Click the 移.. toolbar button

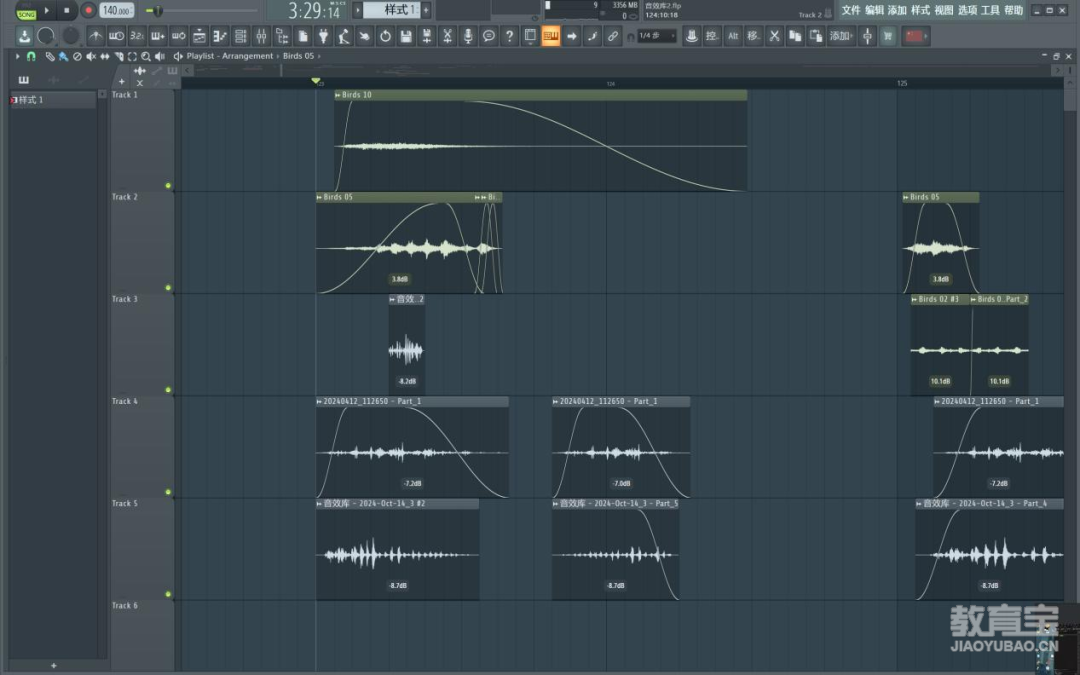[754, 36]
